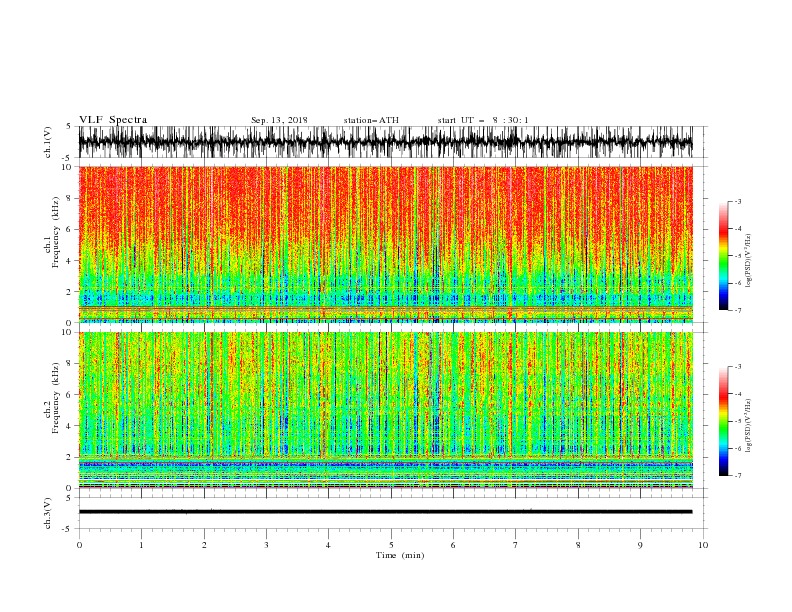The height and width of the screenshot is (612, 792).
Task: Click the ch.3 flat black trace
Action: click(385, 512)
